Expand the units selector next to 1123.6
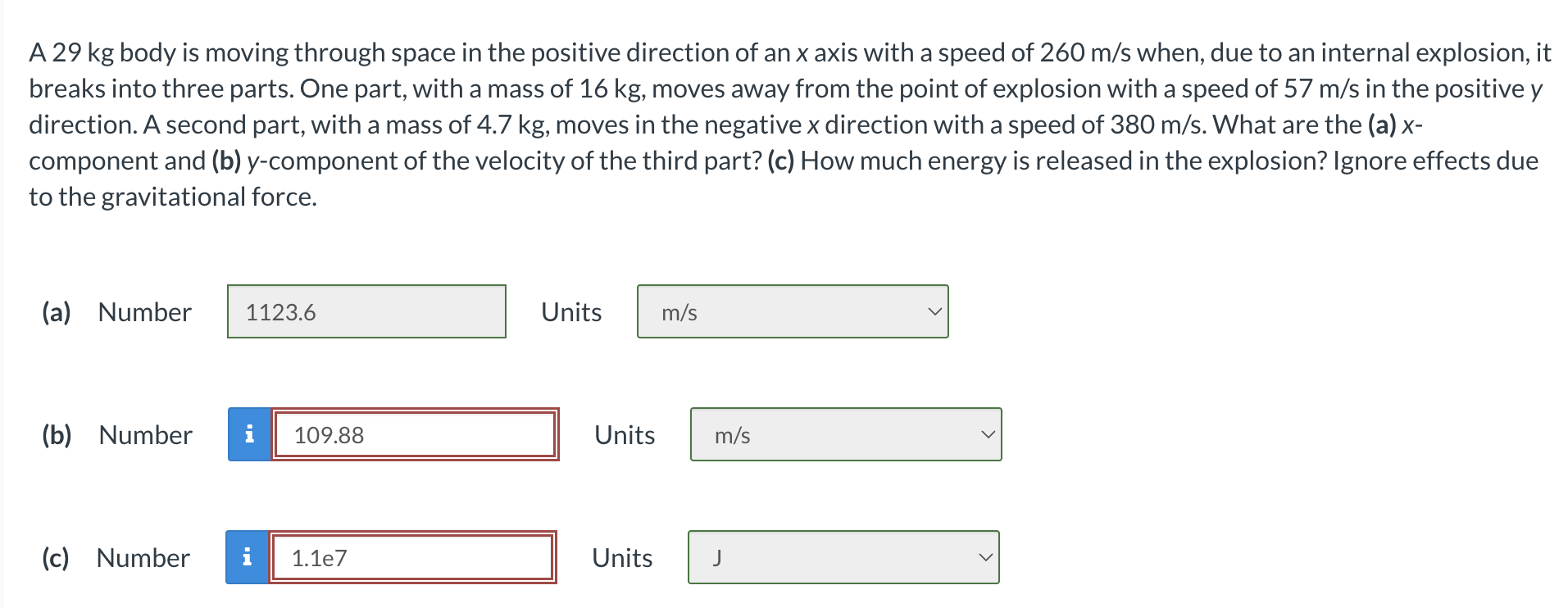This screenshot has width=1568, height=608. [x=791, y=311]
